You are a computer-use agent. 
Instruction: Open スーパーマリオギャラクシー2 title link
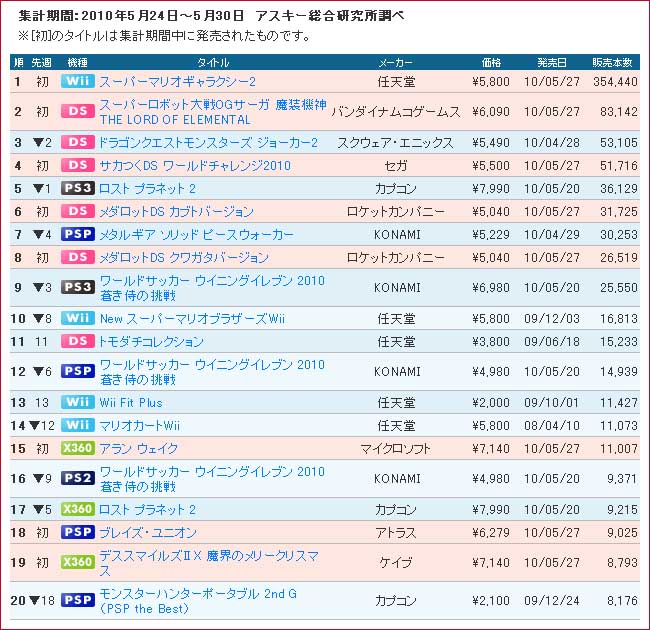[x=177, y=81]
